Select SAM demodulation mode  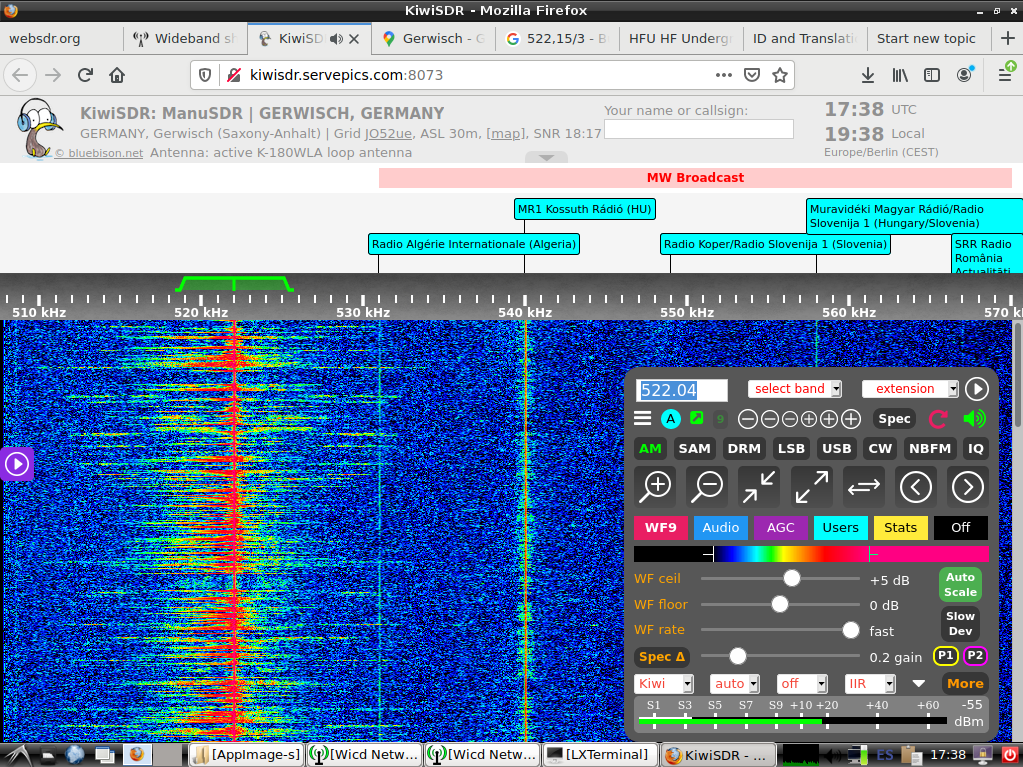694,449
